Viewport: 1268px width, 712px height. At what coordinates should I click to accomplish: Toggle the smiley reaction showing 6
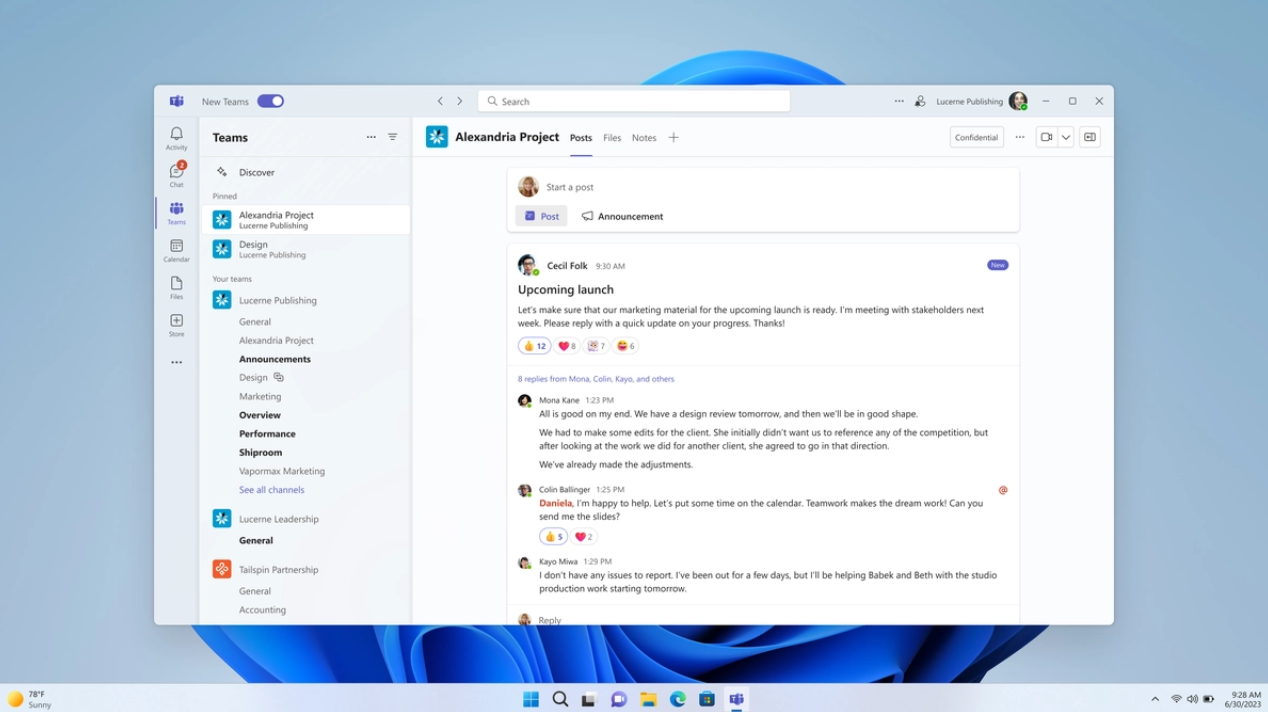625,346
